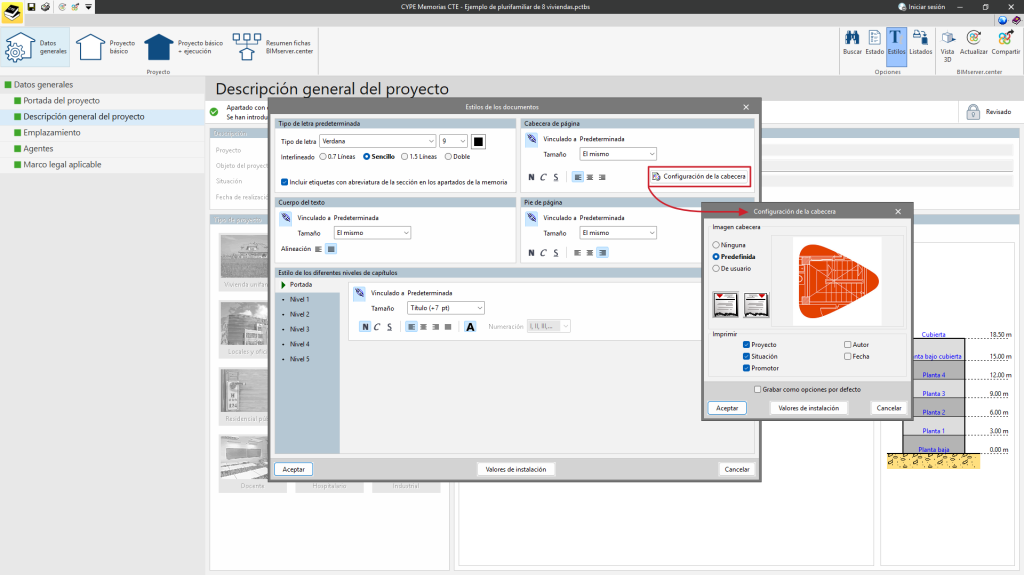Open the Título (+7 pt) size dropdown

coord(445,308)
